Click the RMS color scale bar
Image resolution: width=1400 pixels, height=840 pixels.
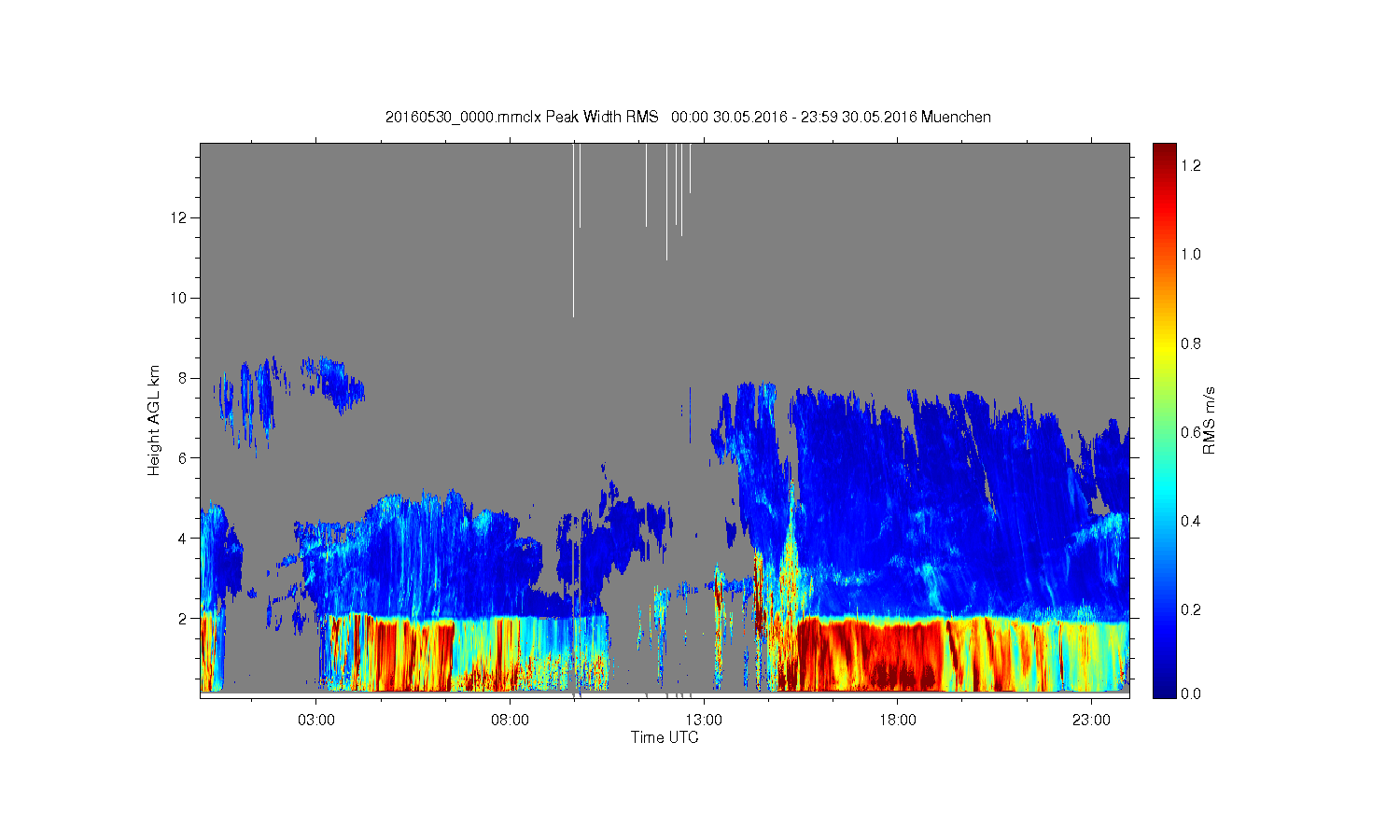click(x=1164, y=420)
